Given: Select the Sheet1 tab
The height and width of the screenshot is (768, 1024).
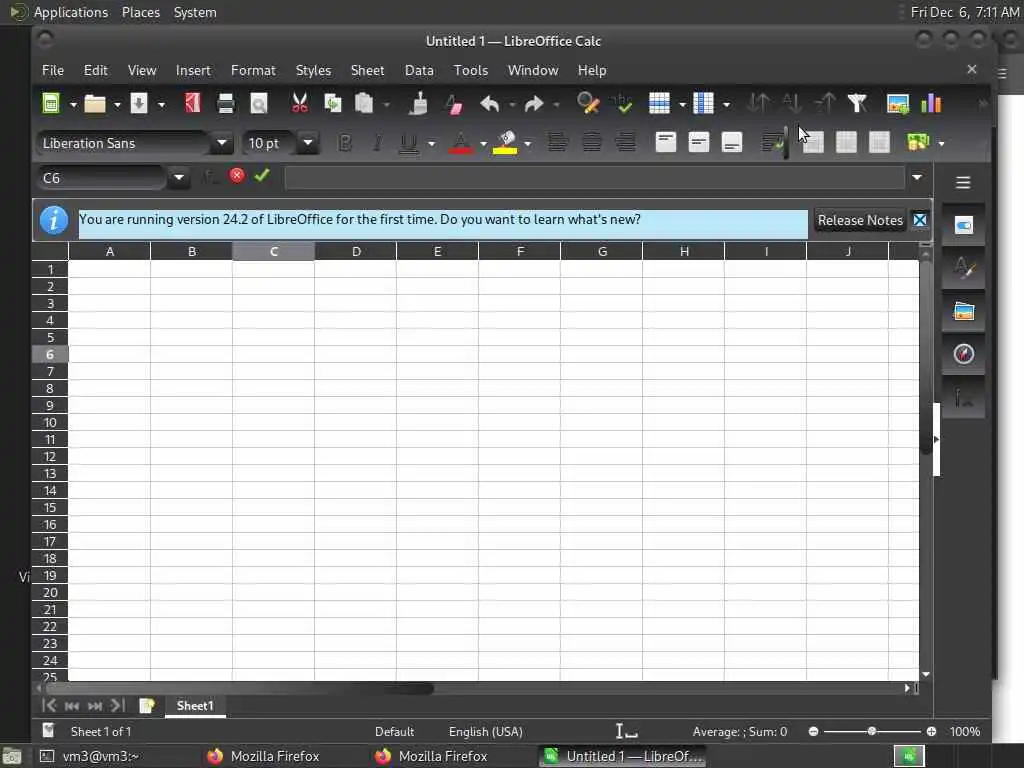Looking at the screenshot, I should click(x=195, y=705).
